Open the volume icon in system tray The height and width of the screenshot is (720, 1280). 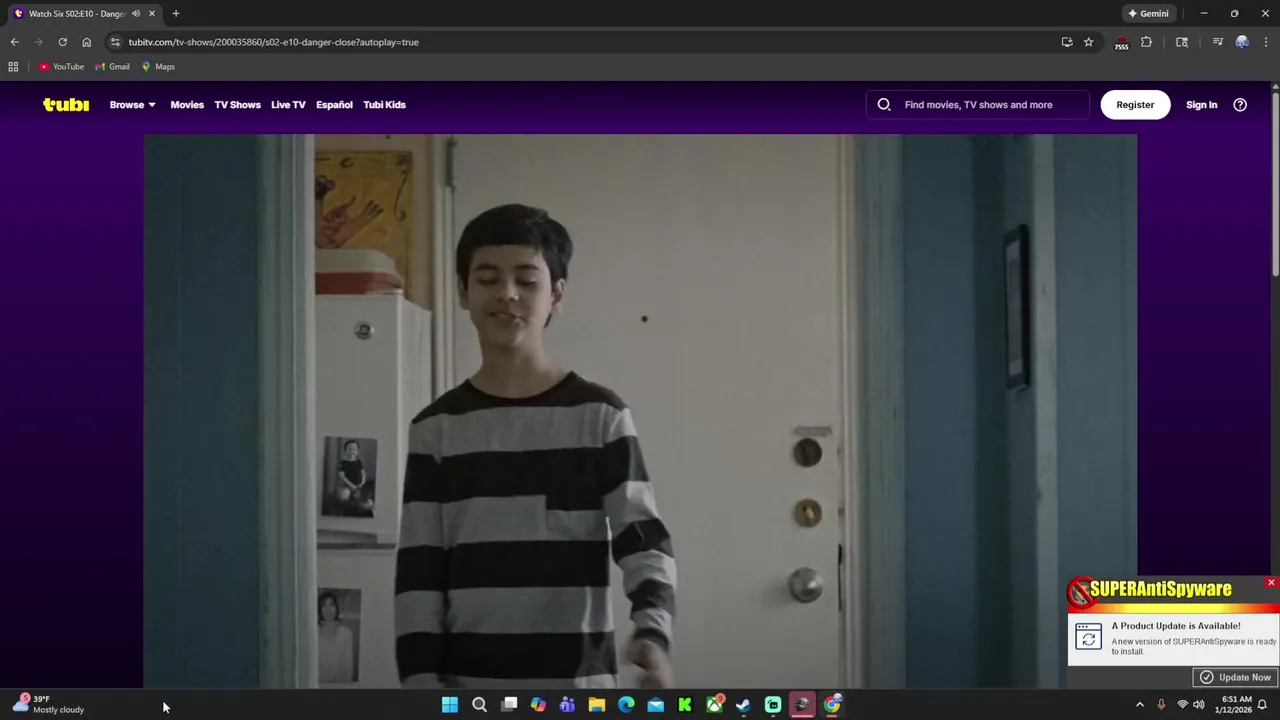pyautogui.click(x=1198, y=705)
